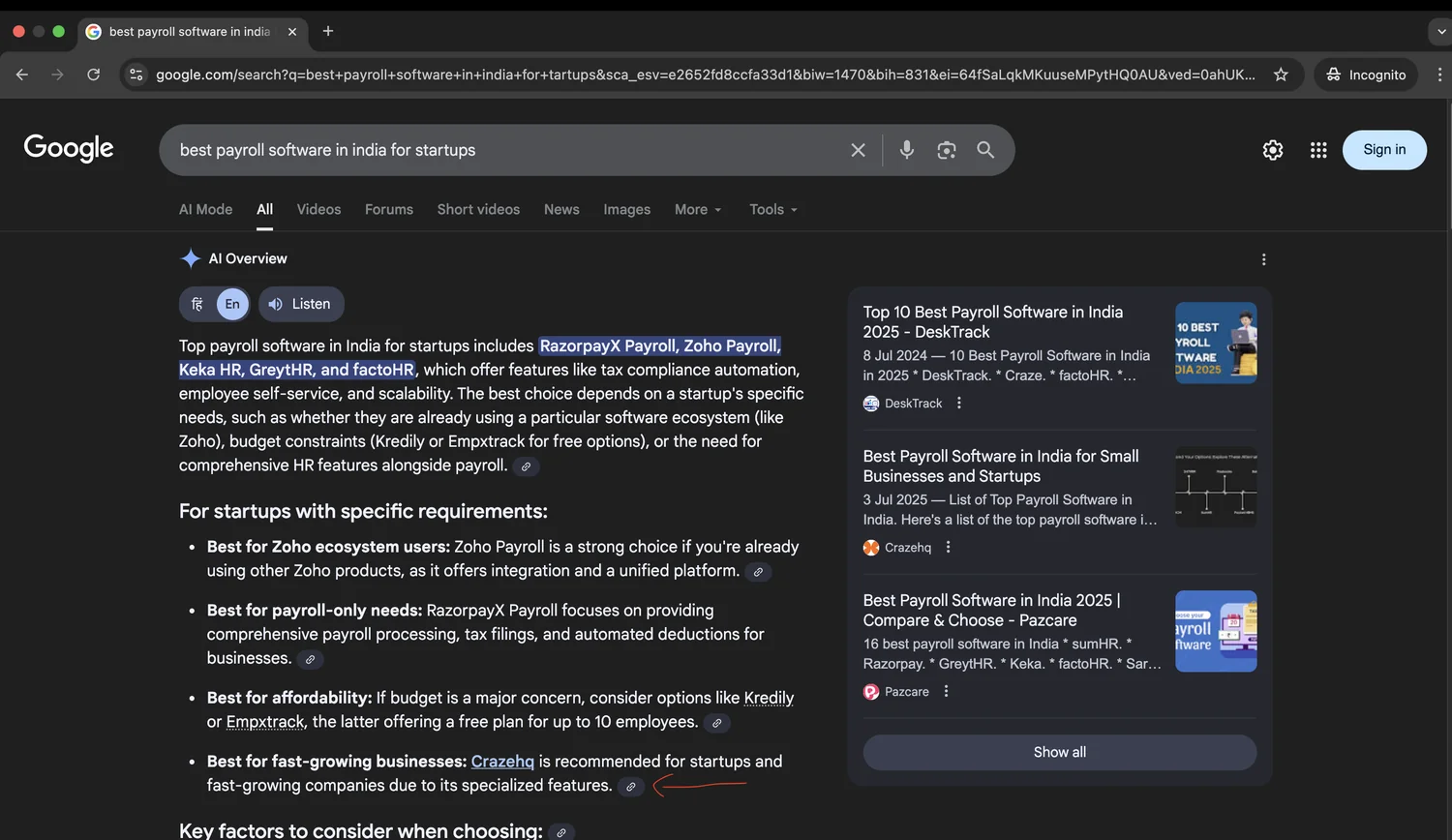Click highlighted RazorpayX Payroll, Zoho Payroll text
Viewport: 1452px width, 840px height.
(x=660, y=345)
